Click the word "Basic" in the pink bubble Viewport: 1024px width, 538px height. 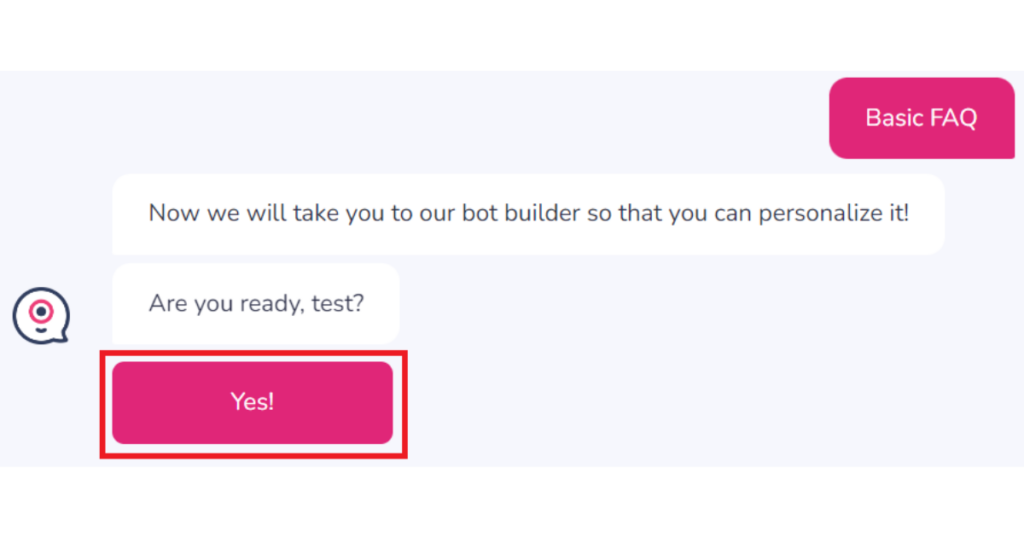coord(894,118)
